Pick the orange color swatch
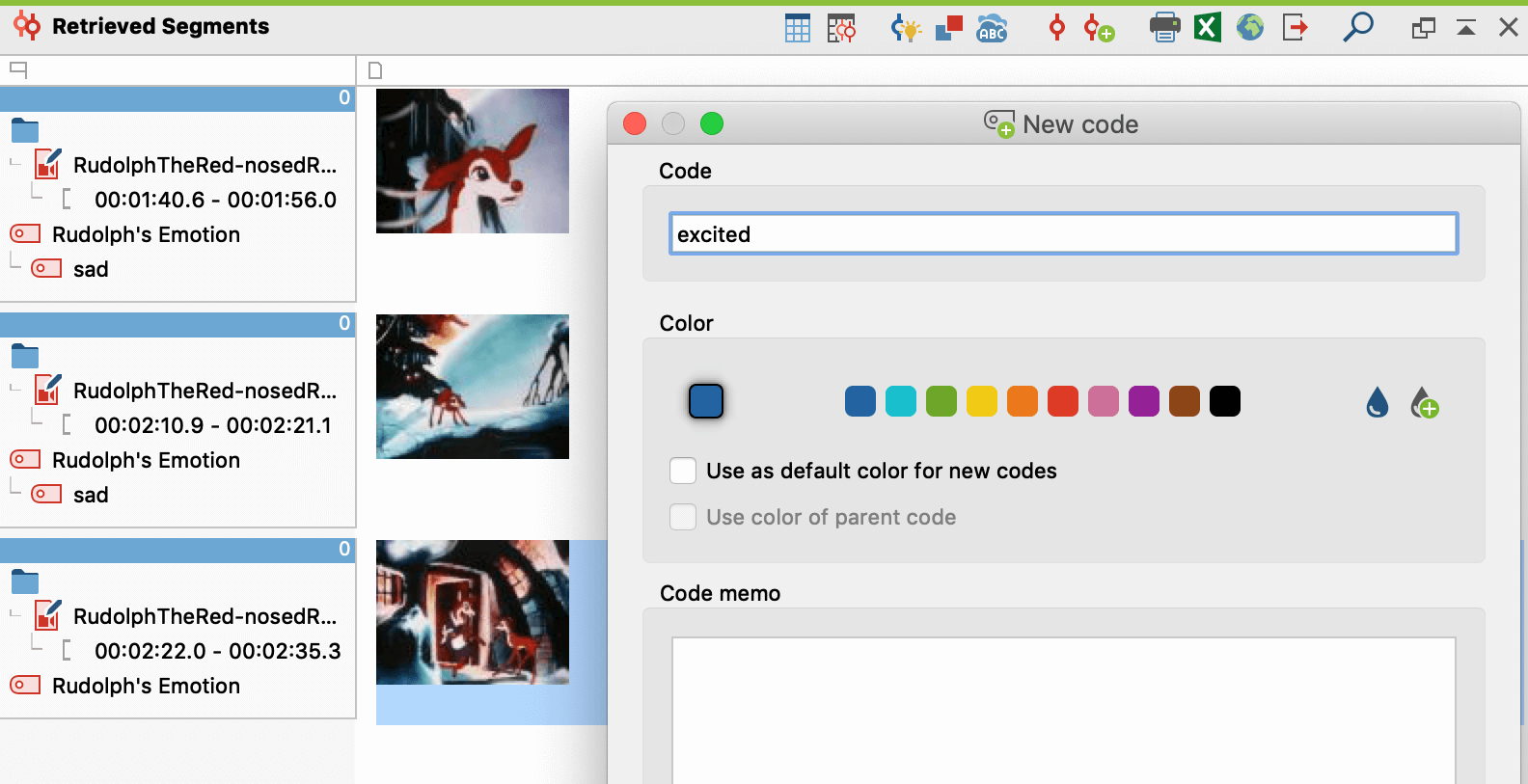 click(x=1023, y=401)
